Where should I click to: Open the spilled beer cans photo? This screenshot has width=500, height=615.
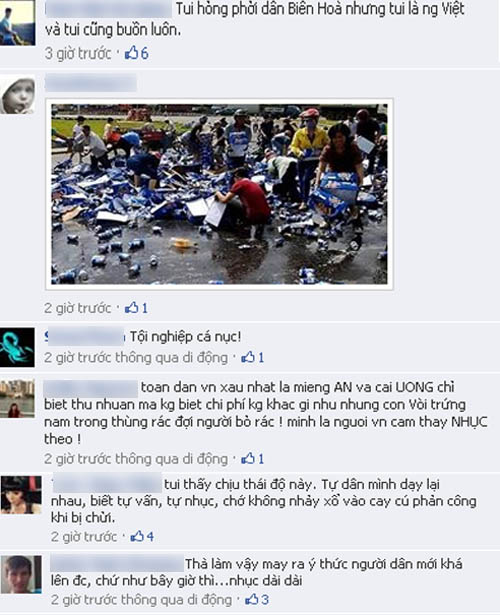click(219, 194)
